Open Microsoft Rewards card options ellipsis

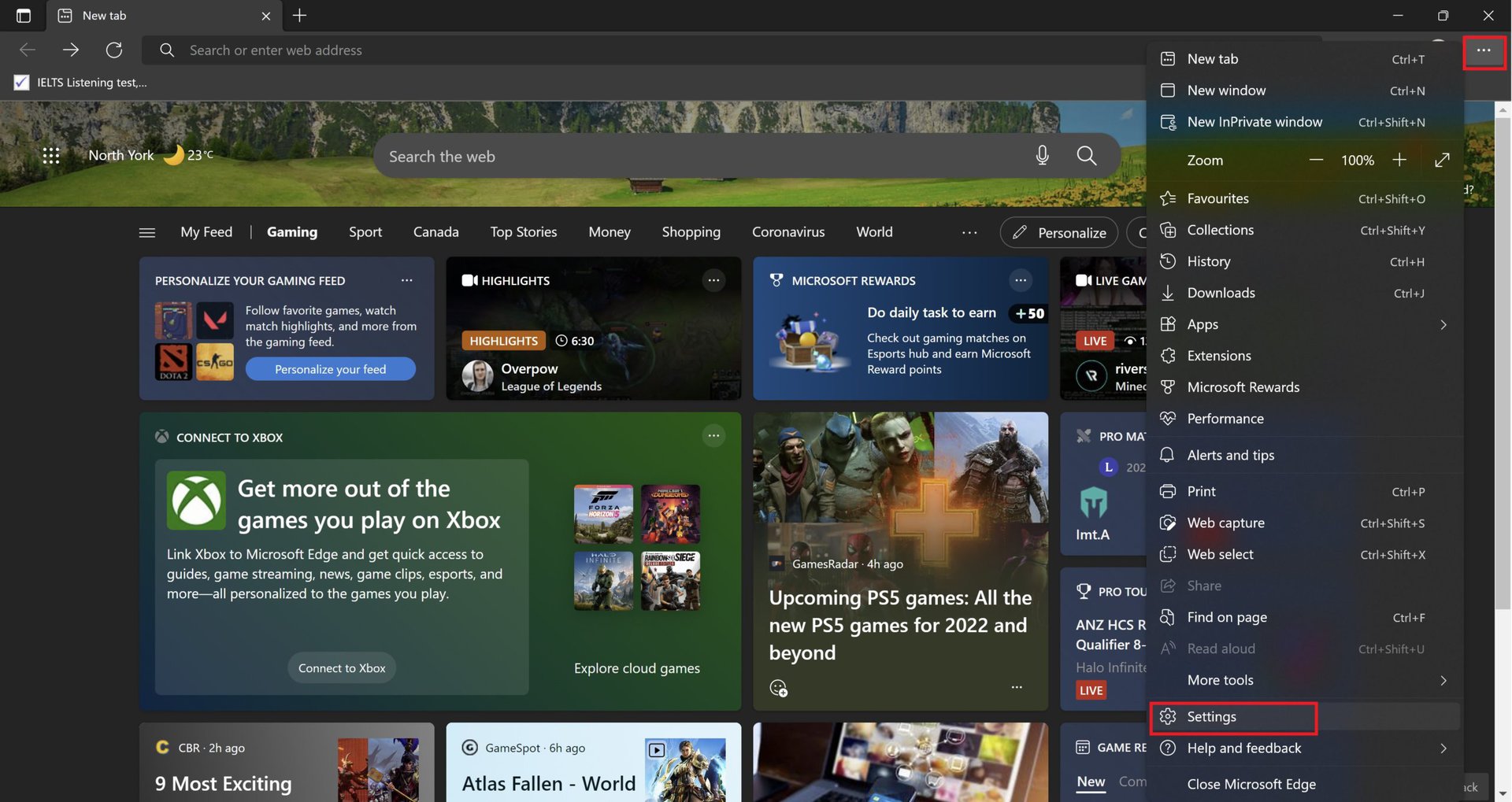(1021, 280)
